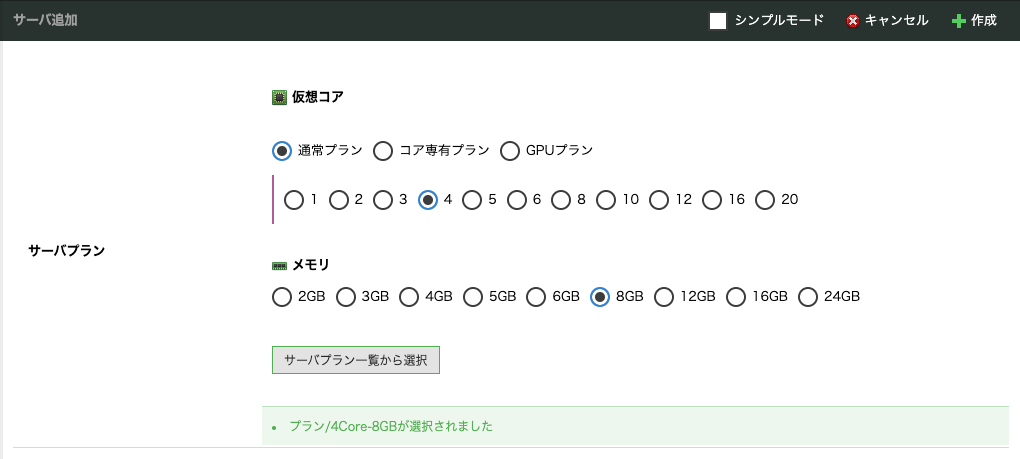Click the memory module icon
The height and width of the screenshot is (459, 1020).
(279, 266)
